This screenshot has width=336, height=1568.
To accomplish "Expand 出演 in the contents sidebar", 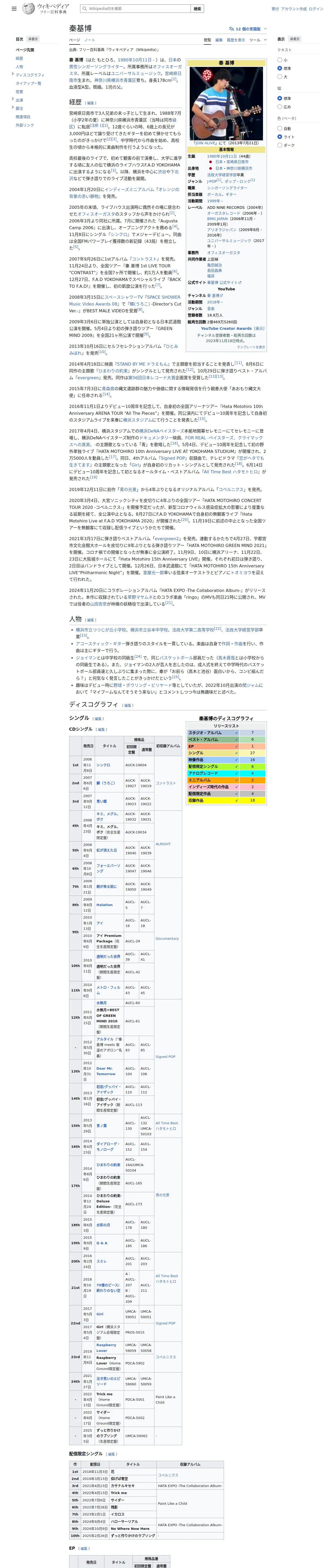I will click(13, 100).
